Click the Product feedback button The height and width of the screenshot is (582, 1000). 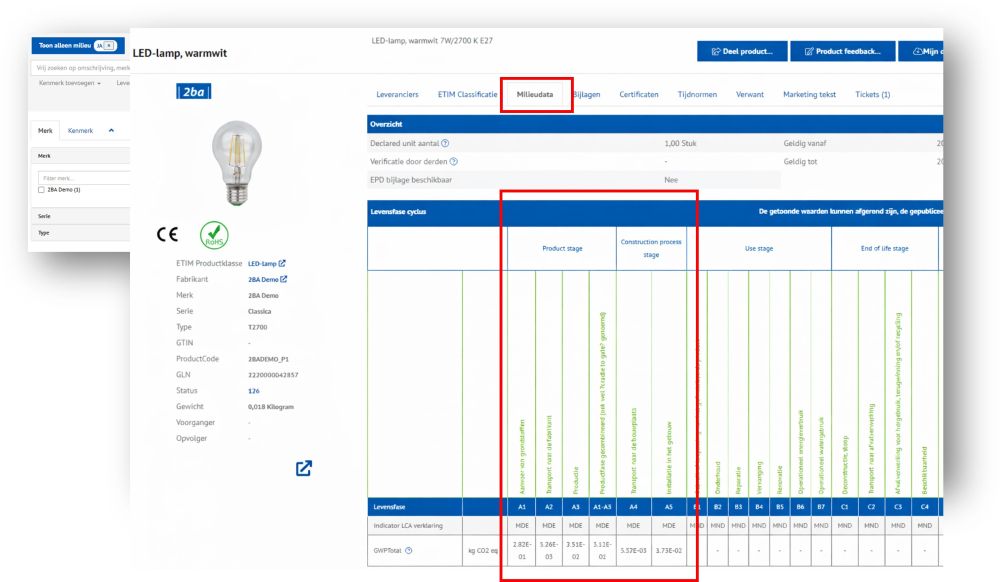click(x=842, y=51)
